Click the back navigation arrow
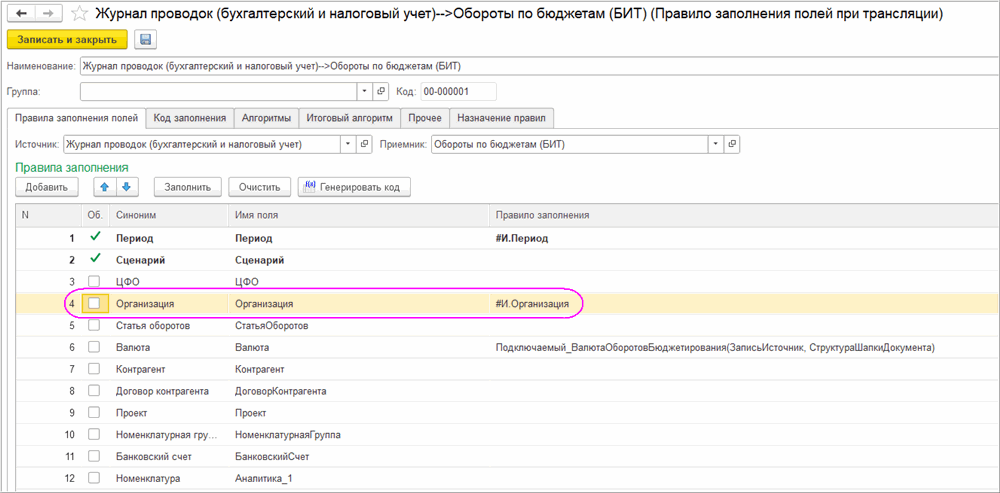 coord(21,14)
